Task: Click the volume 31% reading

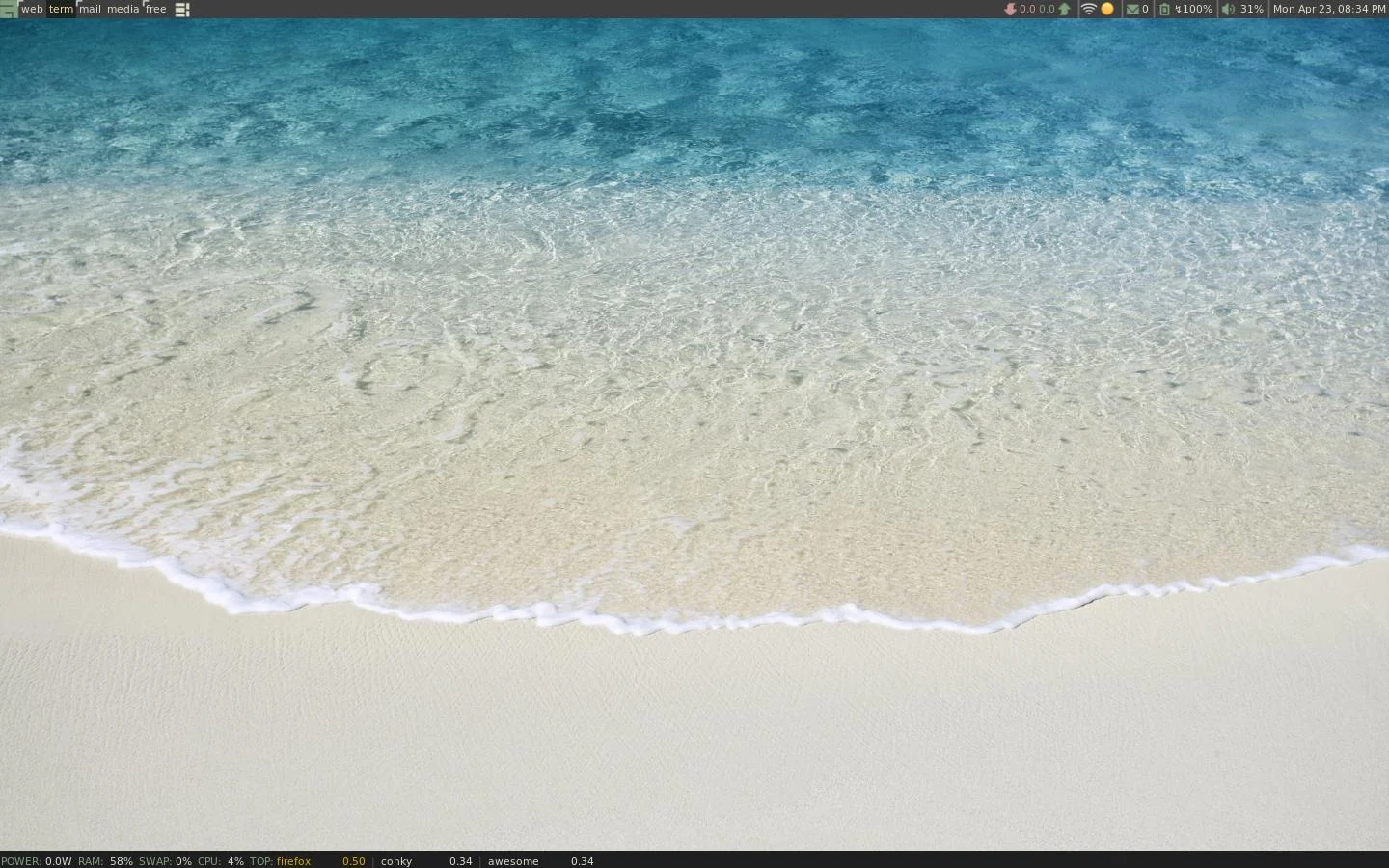Action: coord(1251,10)
